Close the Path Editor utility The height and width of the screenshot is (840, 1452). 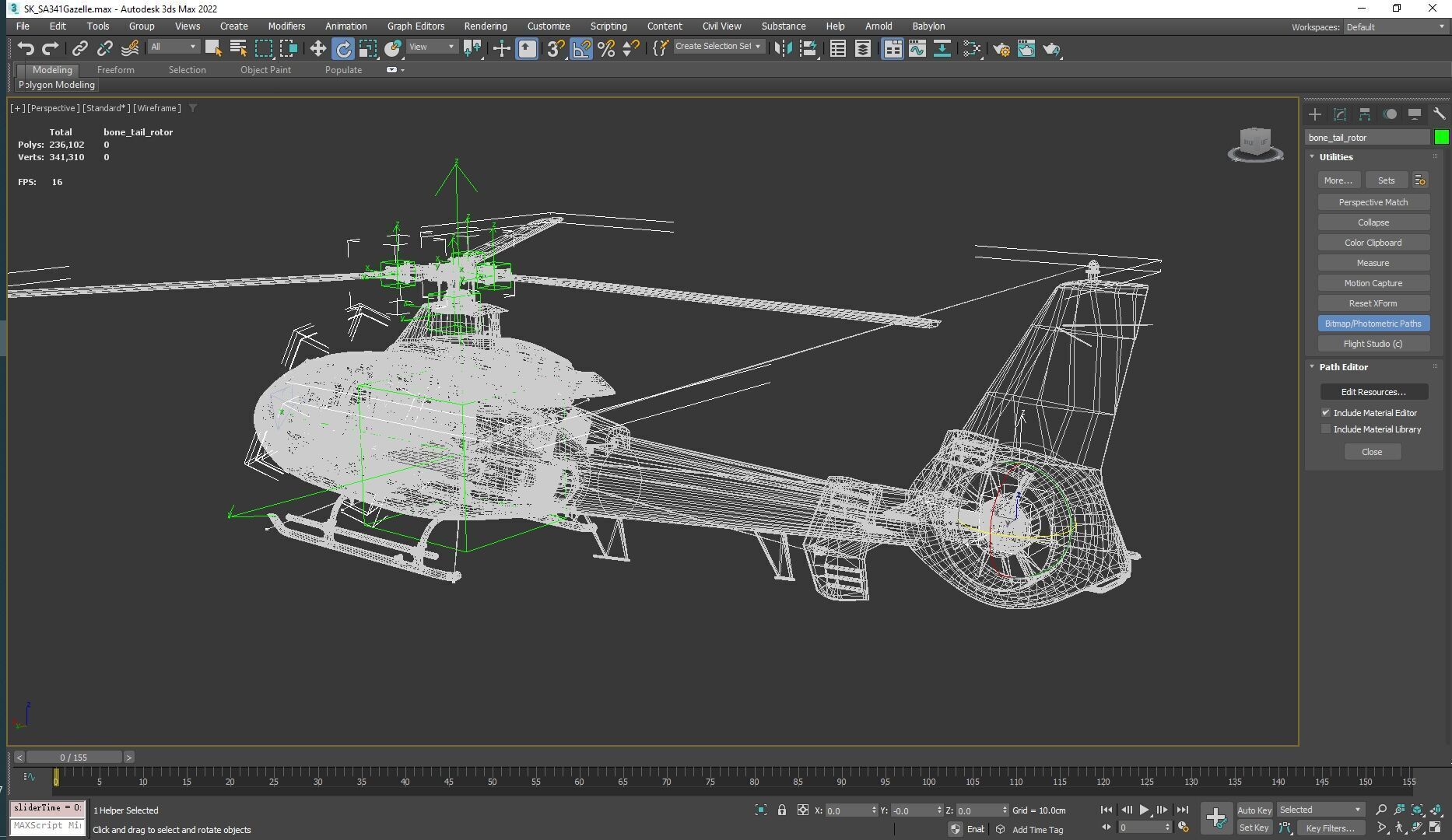click(1371, 452)
